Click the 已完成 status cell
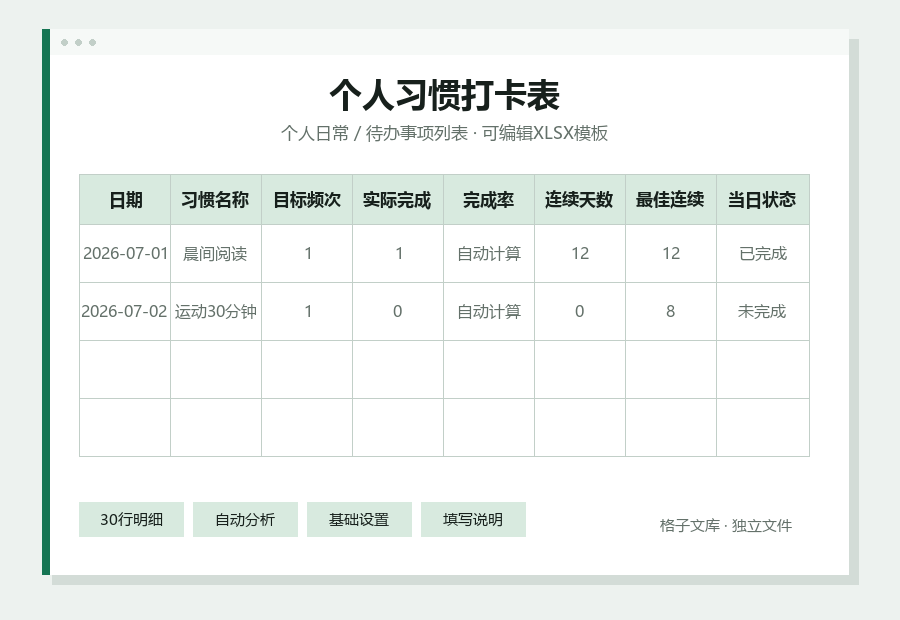 coord(763,254)
